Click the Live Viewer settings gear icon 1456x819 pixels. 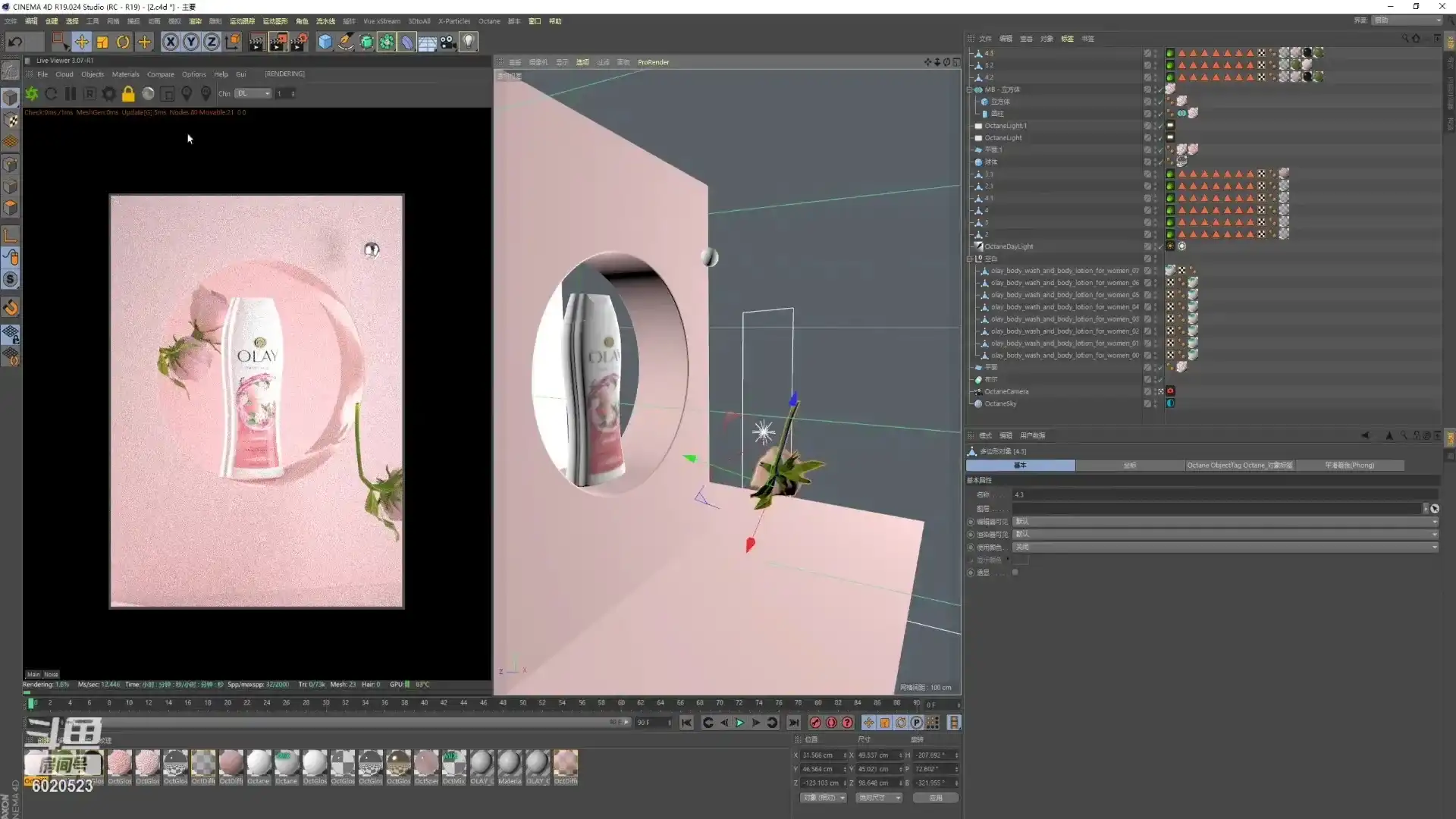click(x=109, y=93)
